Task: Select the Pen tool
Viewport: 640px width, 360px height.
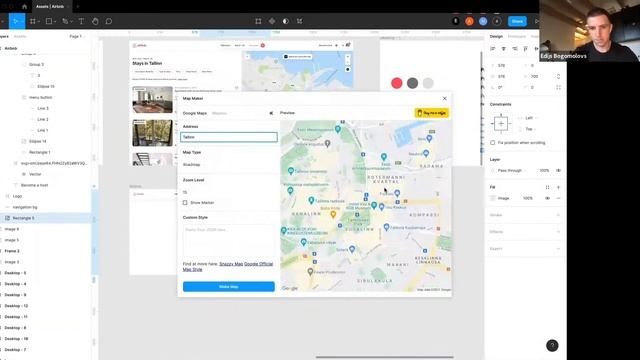Action: tap(65, 21)
